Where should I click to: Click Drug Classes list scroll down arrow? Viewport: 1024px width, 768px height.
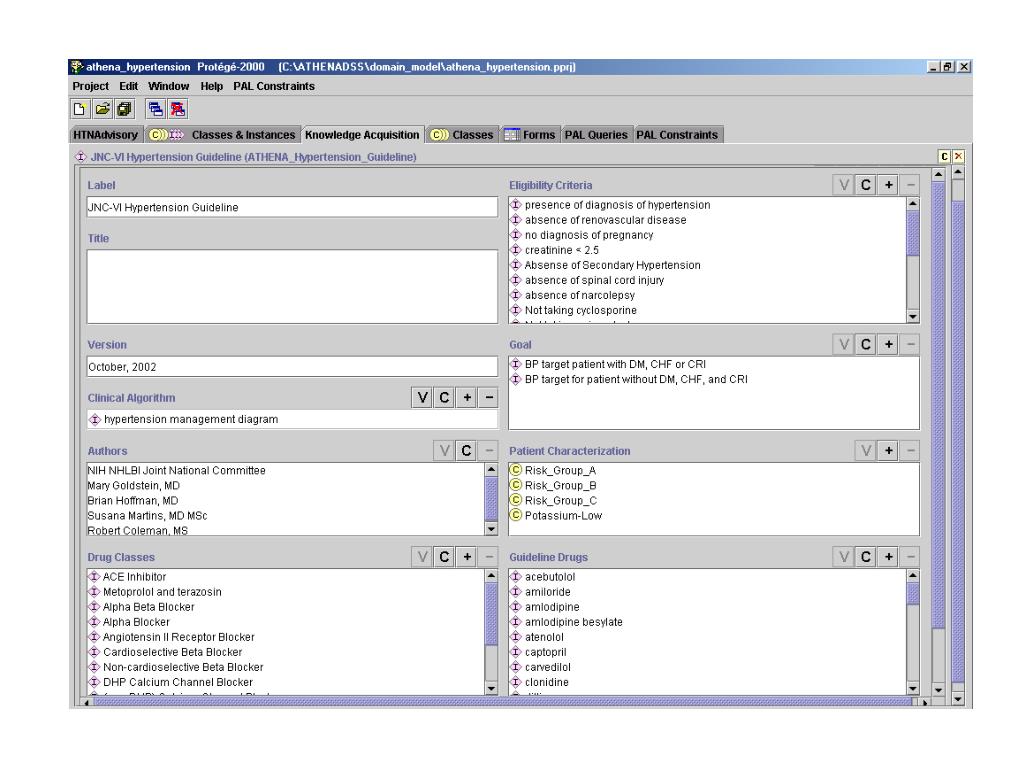(x=491, y=688)
